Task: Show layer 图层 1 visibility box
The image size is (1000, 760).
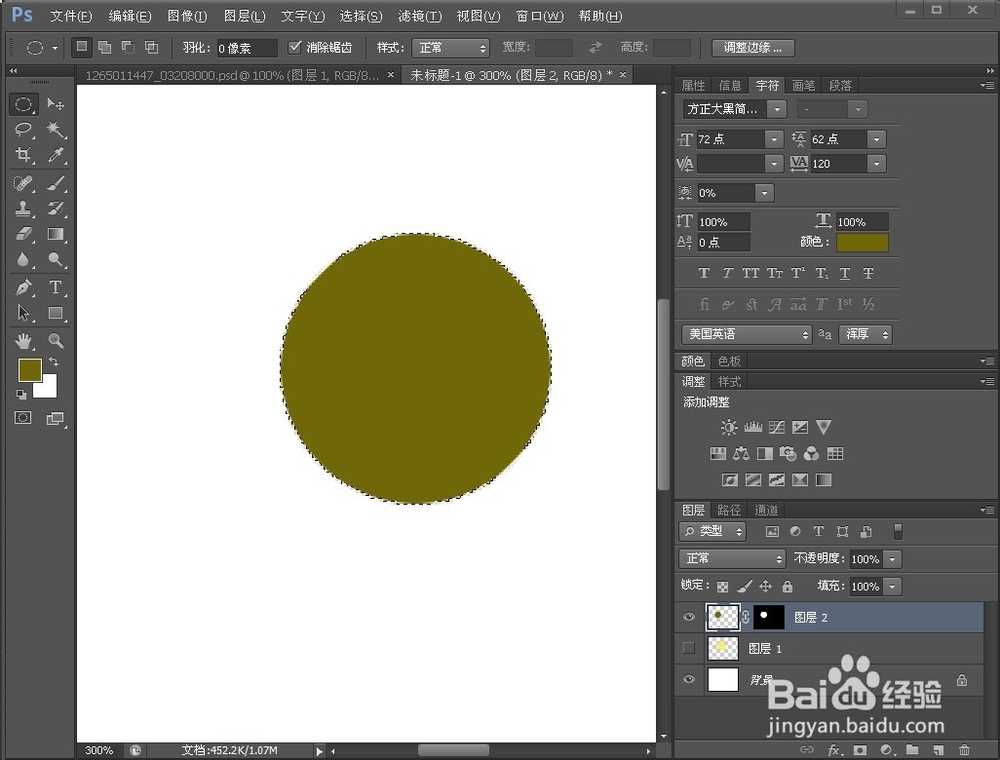Action: click(x=689, y=648)
